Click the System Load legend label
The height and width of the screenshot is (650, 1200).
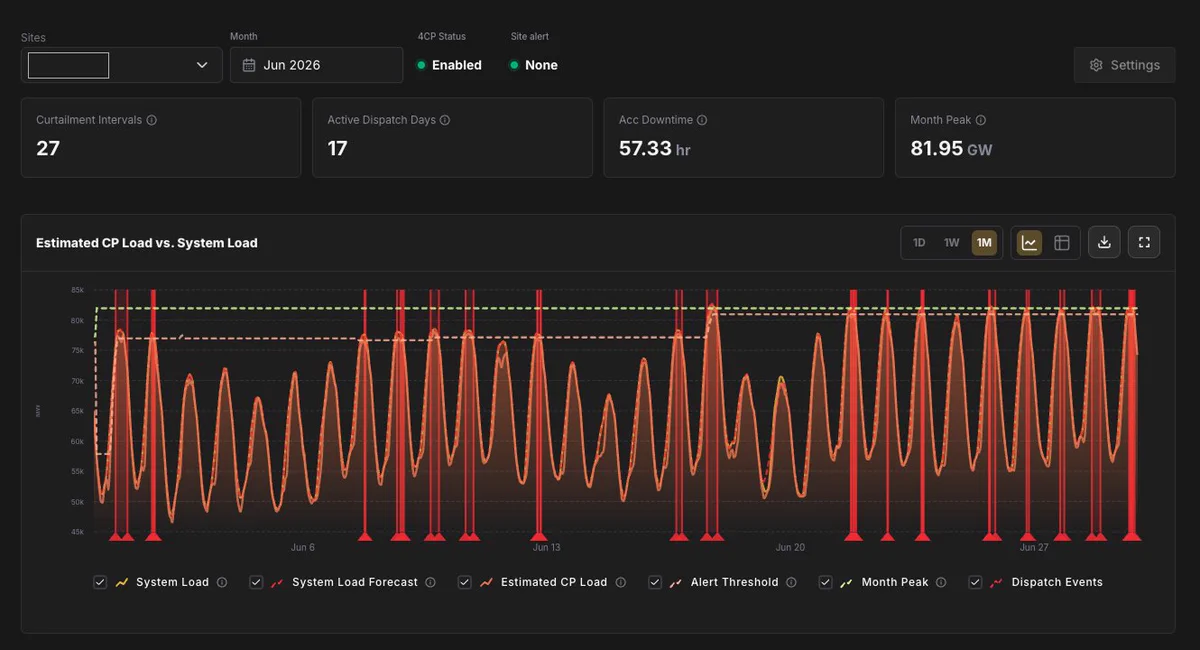click(x=173, y=582)
